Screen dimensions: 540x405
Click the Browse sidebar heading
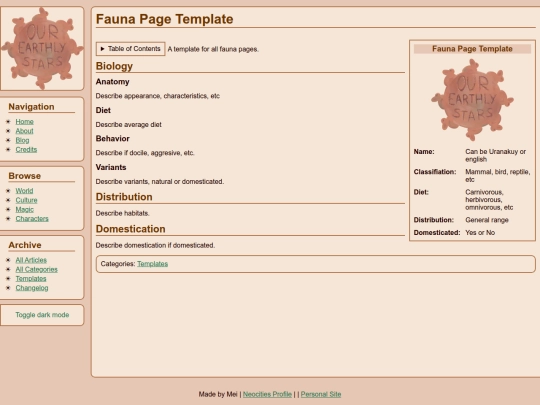pos(25,176)
